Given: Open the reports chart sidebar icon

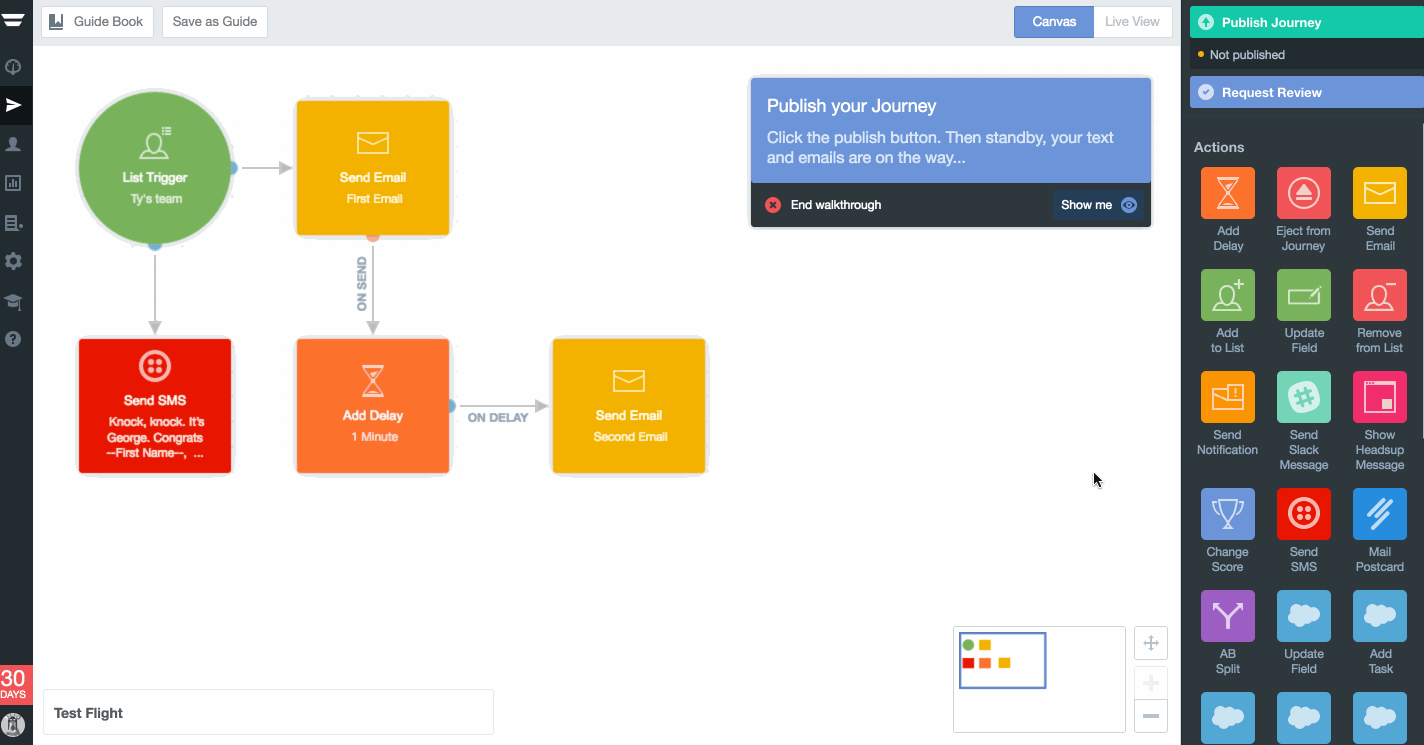Looking at the screenshot, I should tap(14, 183).
